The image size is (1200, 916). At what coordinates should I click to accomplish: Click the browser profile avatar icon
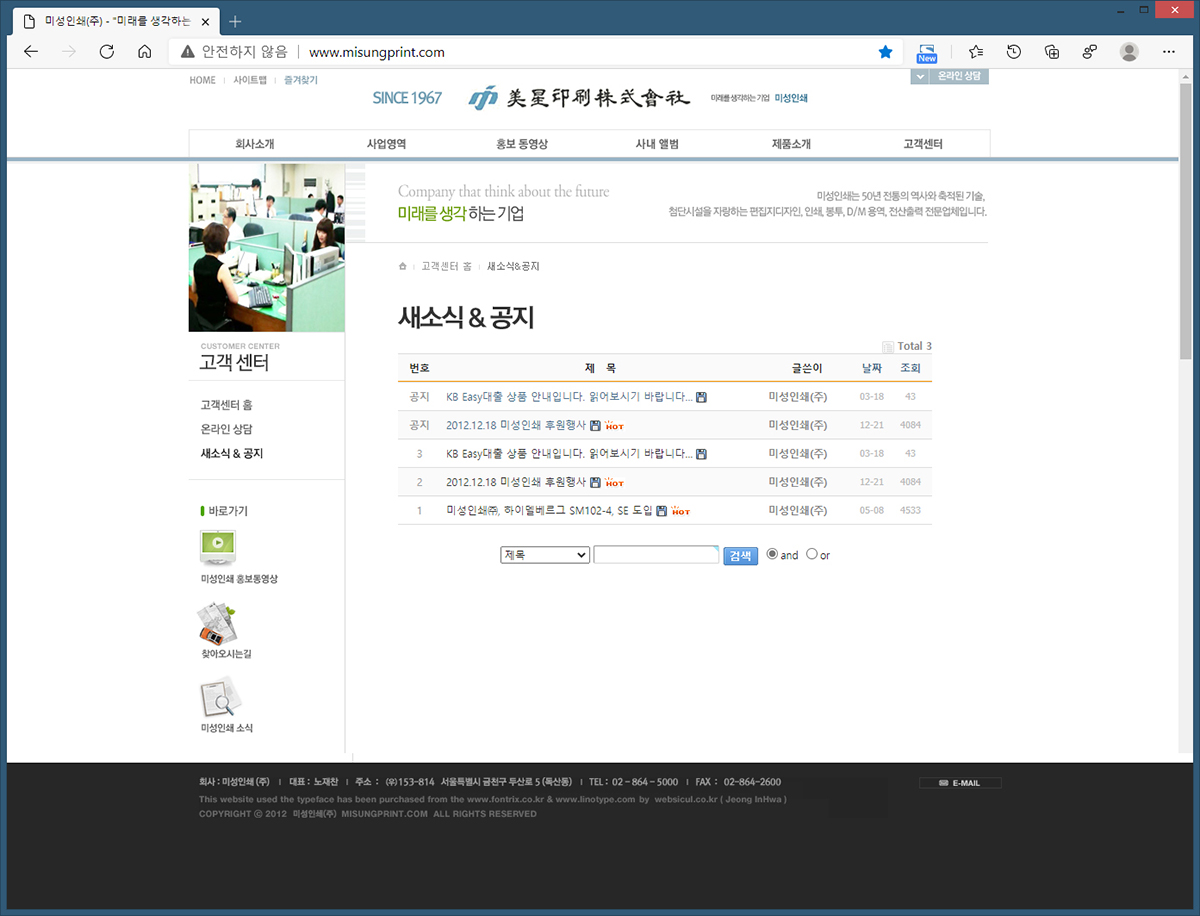[x=1129, y=52]
